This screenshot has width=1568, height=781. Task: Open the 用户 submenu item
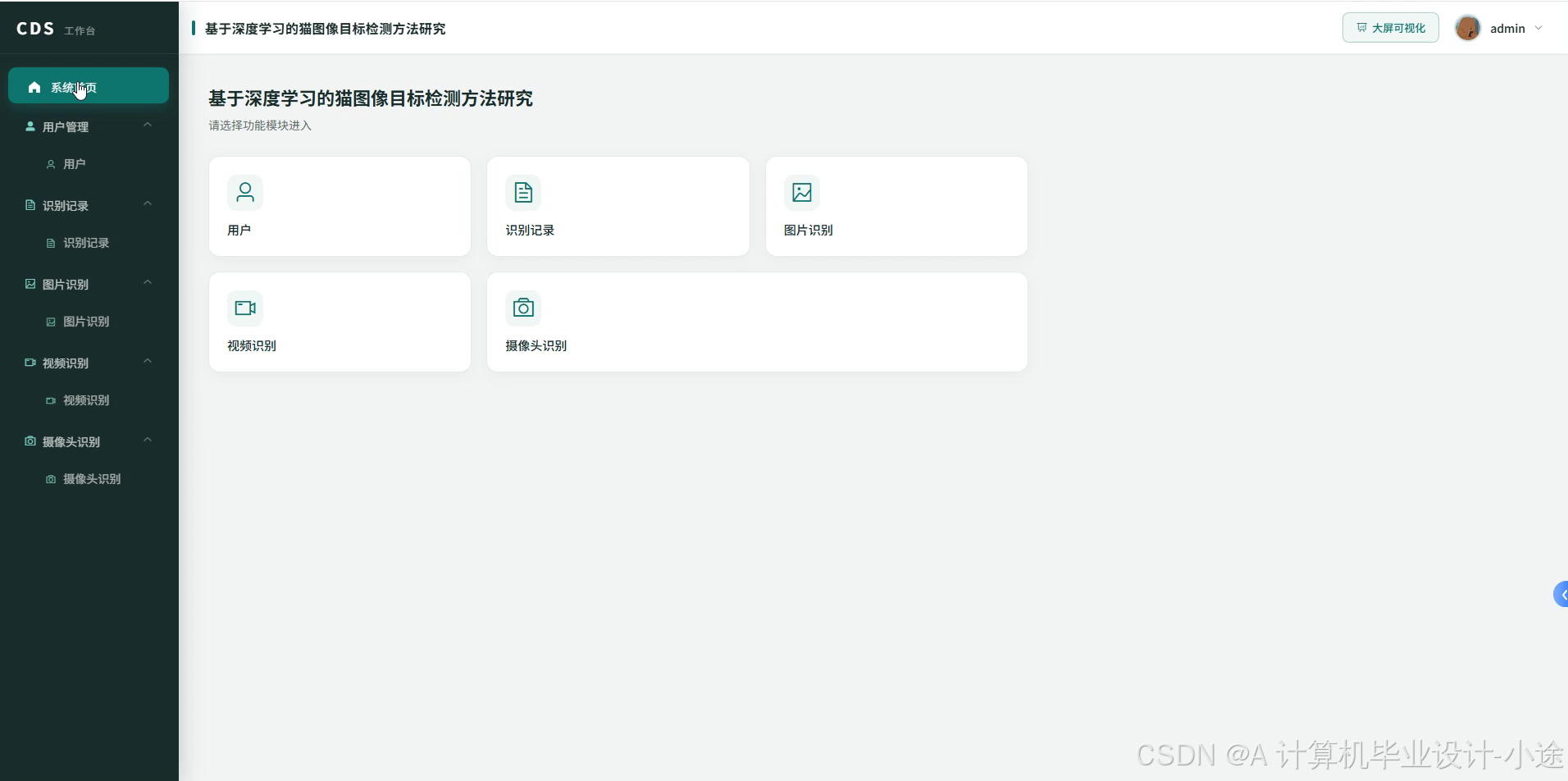pos(89,164)
